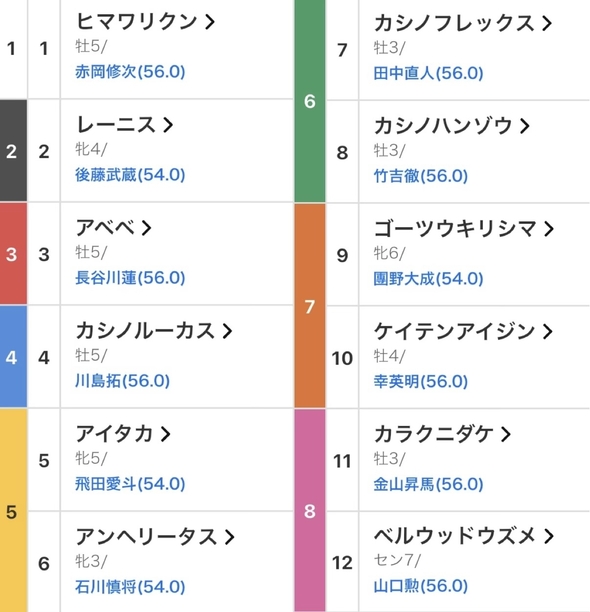Click chevron arrow after アベベ
The image size is (590, 612).
146,228
